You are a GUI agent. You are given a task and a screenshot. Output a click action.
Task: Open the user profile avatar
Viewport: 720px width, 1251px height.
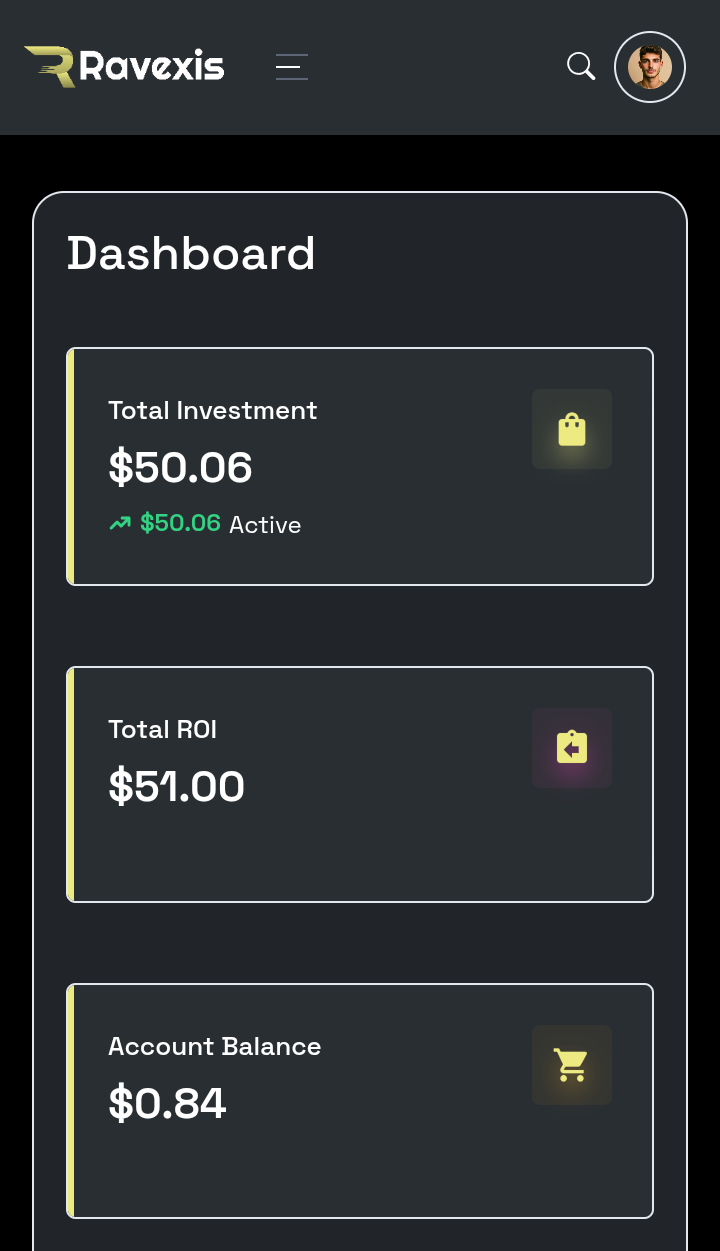click(650, 67)
